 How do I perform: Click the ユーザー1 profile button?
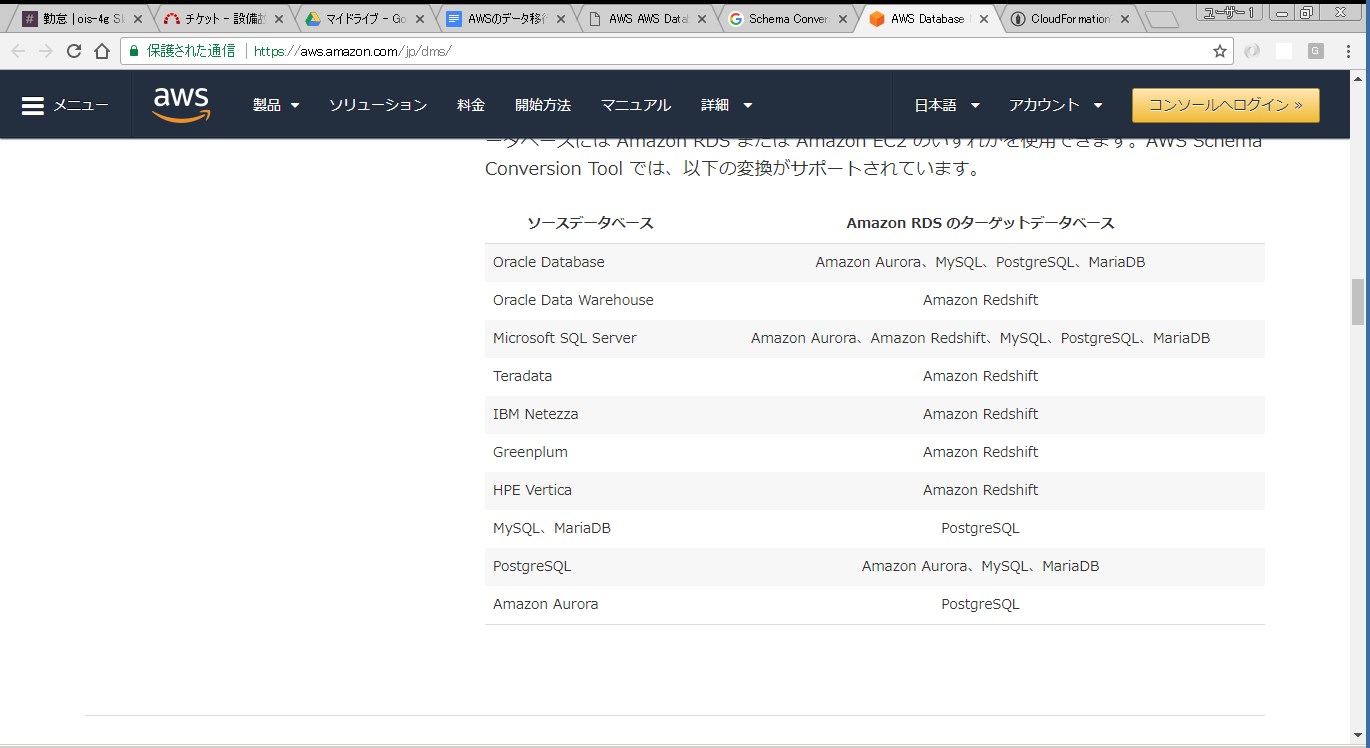pyautogui.click(x=1229, y=12)
